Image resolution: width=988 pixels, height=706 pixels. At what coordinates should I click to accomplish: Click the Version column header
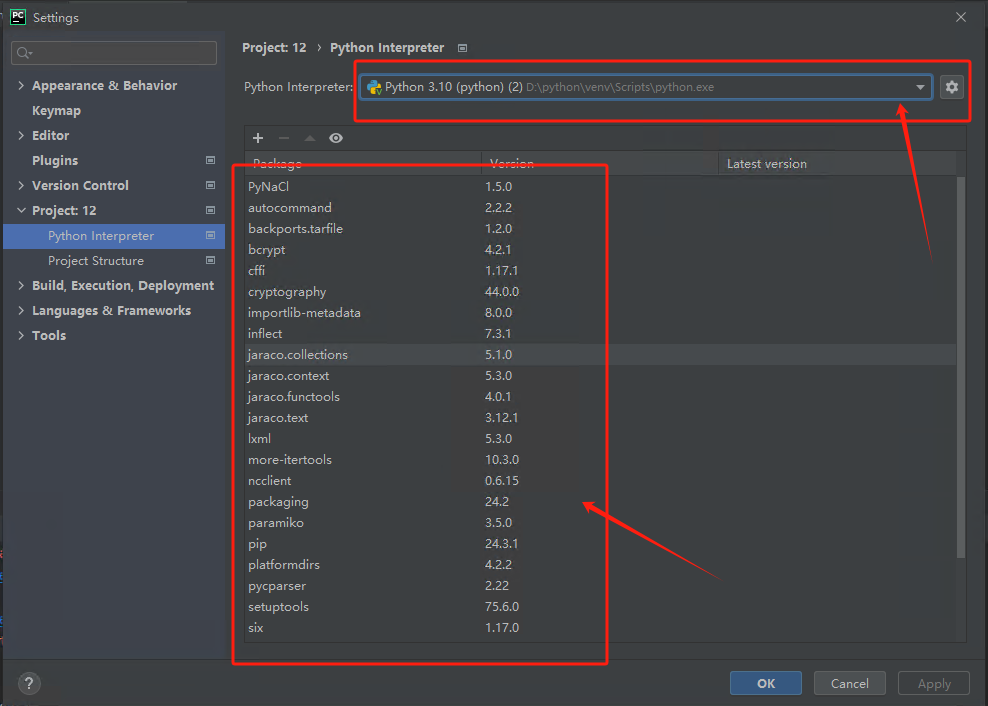(x=600, y=164)
